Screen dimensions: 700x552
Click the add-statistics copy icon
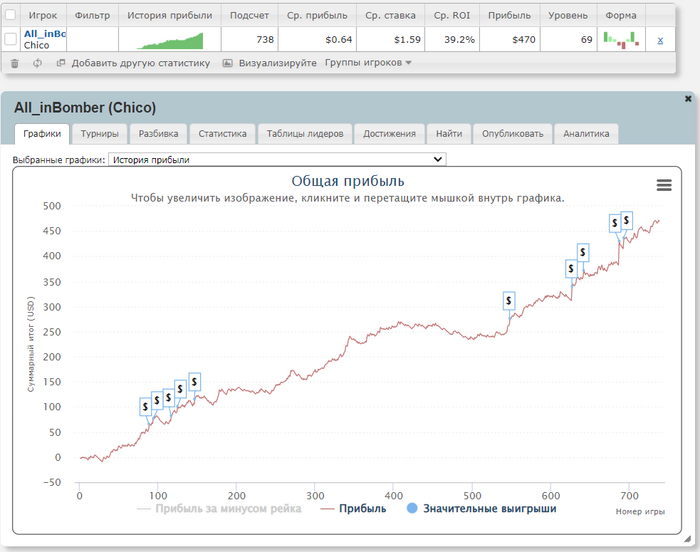click(x=61, y=63)
